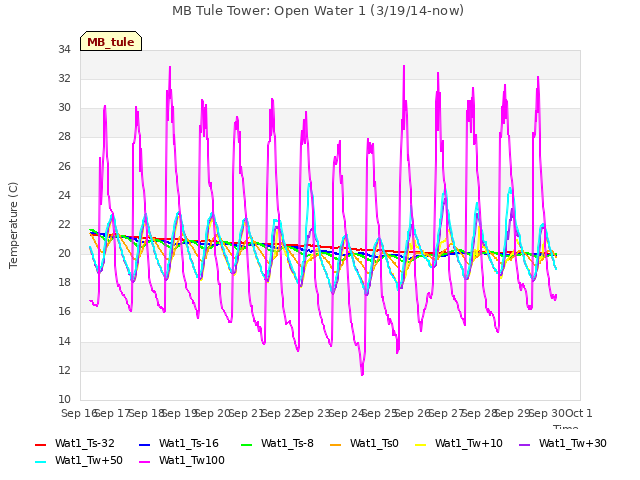The image size is (640, 480).
Task: Click the Temperature (C) axis label
Action: pos(13,225)
